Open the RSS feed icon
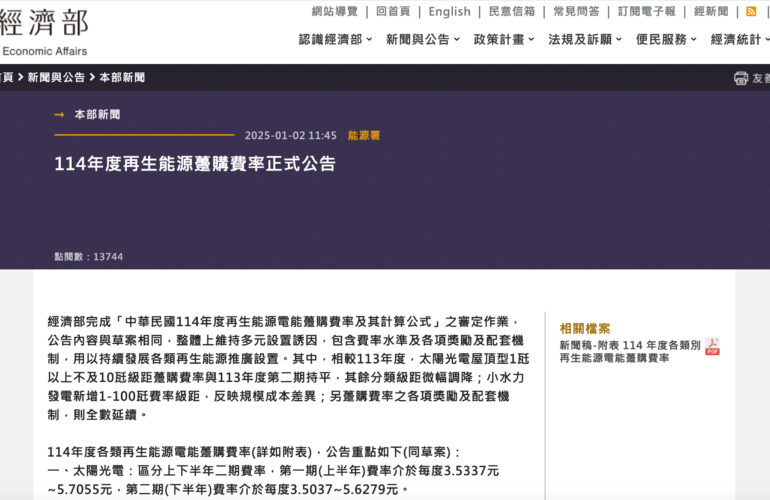Screen dimensions: 770x500 (x=751, y=11)
